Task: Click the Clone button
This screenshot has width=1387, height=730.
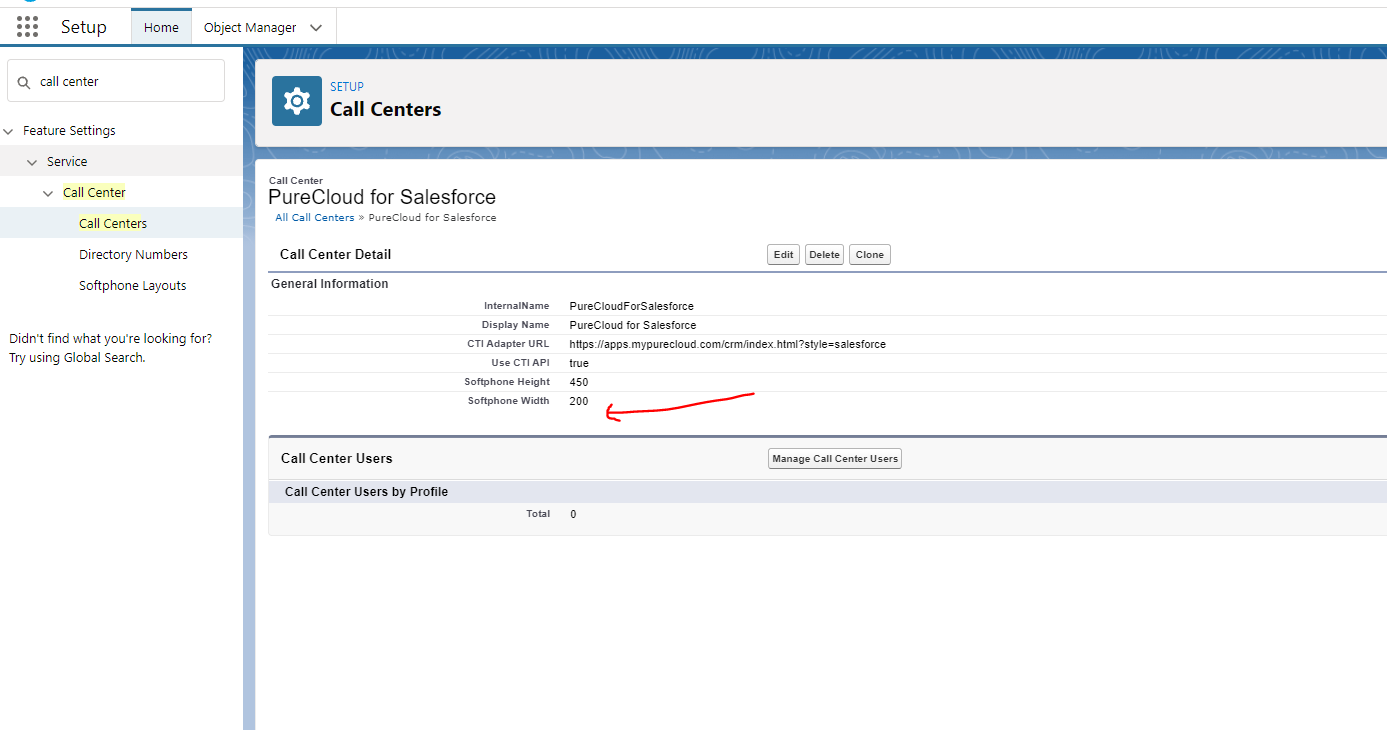Action: [870, 255]
